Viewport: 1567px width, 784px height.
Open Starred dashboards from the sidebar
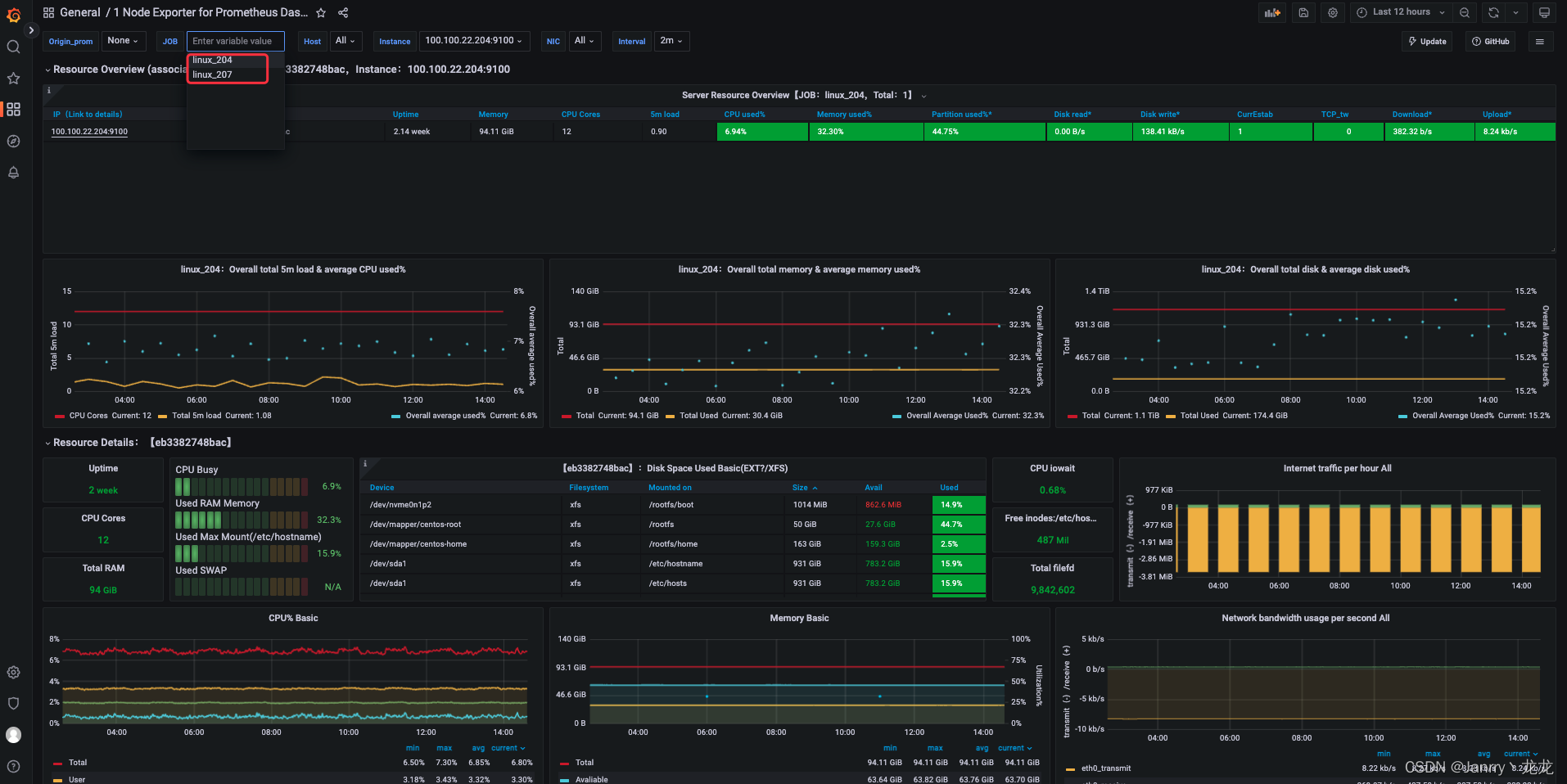tap(13, 78)
